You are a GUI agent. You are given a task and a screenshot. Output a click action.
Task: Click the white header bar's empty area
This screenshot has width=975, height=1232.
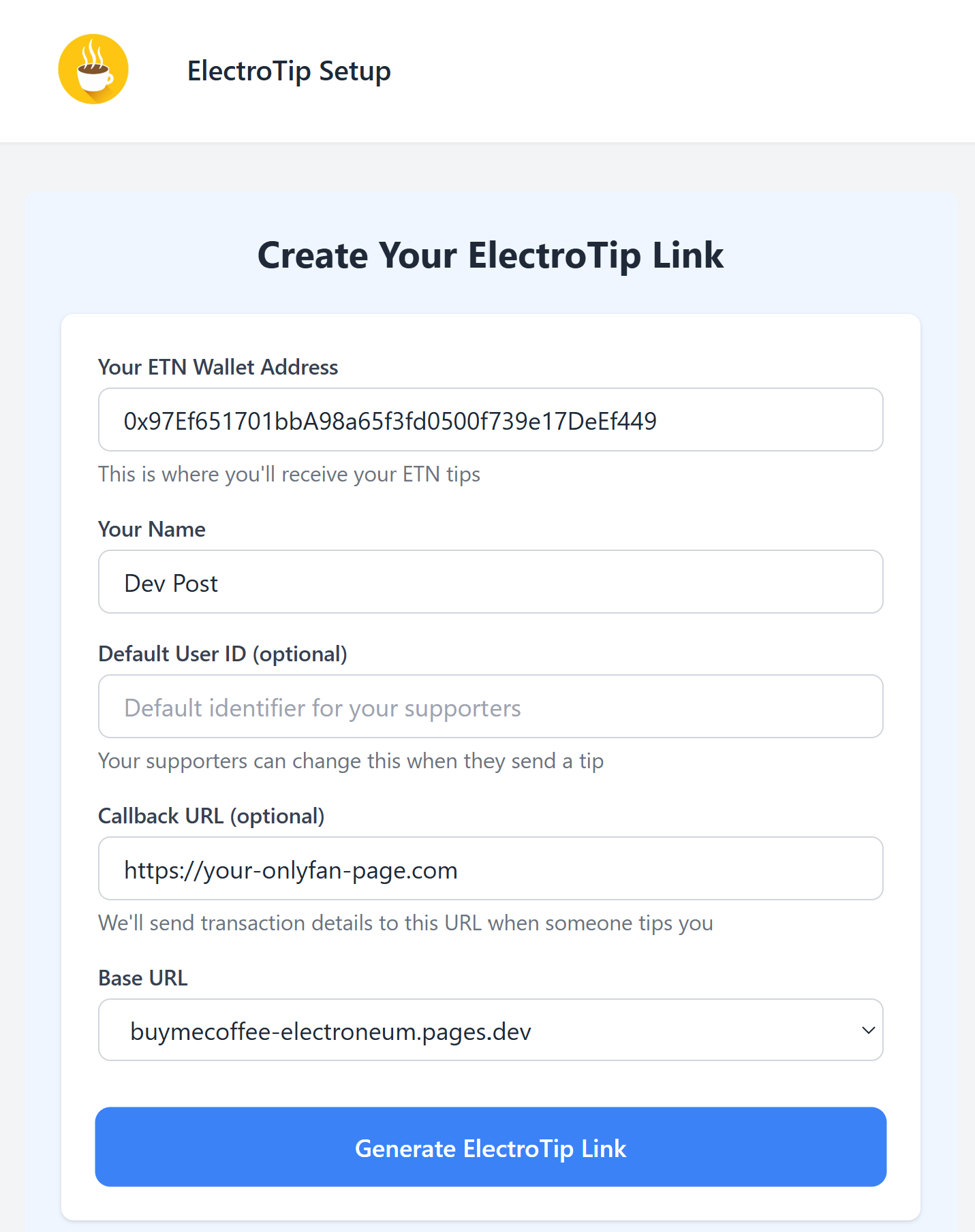[681, 71]
